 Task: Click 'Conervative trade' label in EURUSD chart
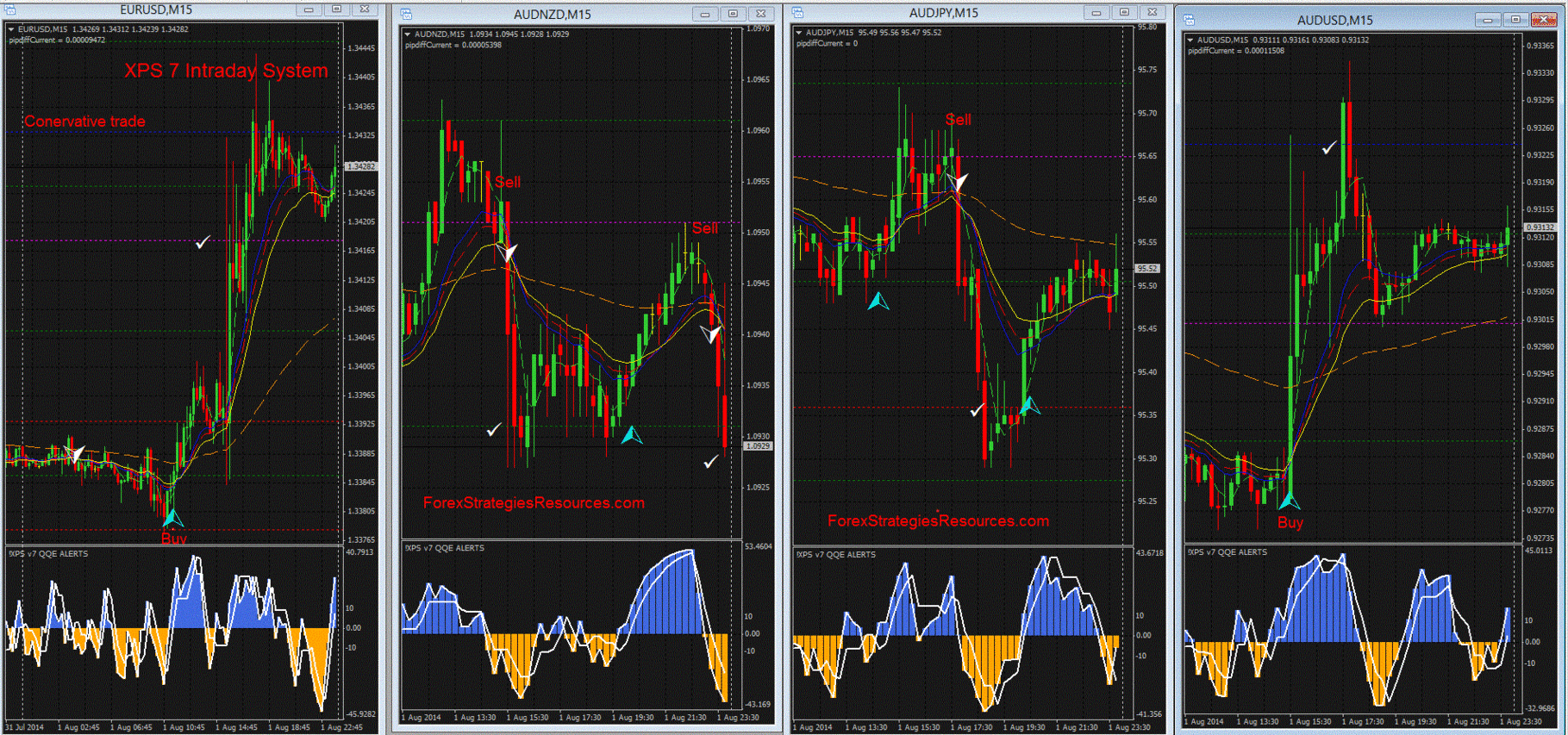[x=84, y=121]
